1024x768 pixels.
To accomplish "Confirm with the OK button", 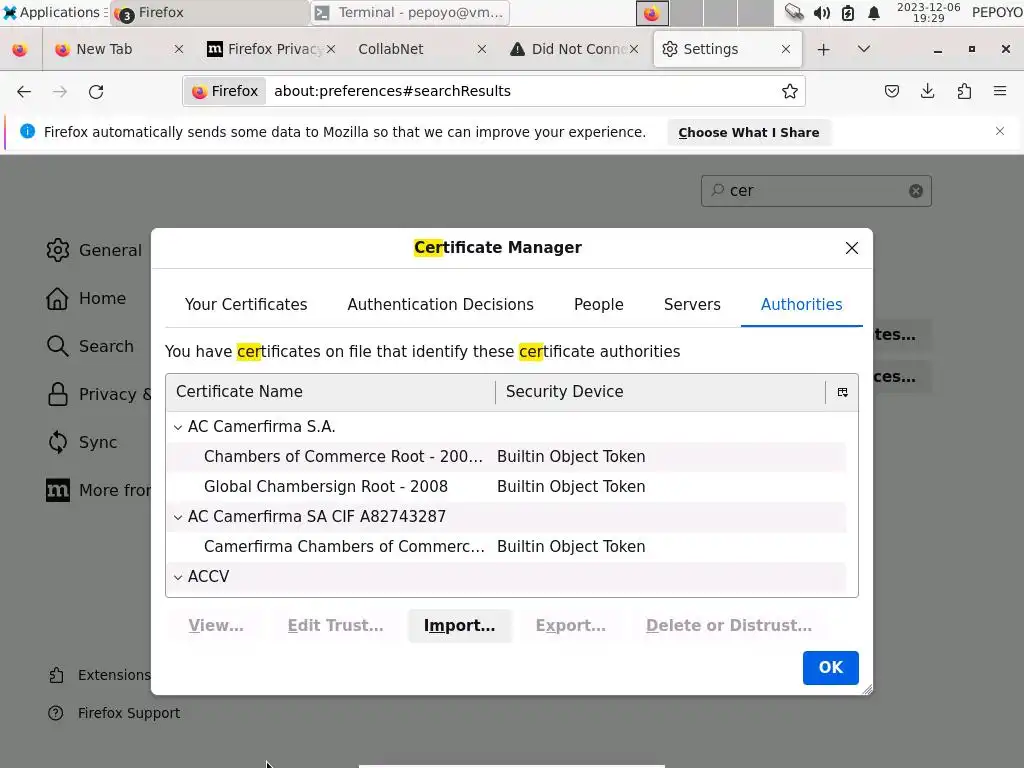I will coord(831,668).
